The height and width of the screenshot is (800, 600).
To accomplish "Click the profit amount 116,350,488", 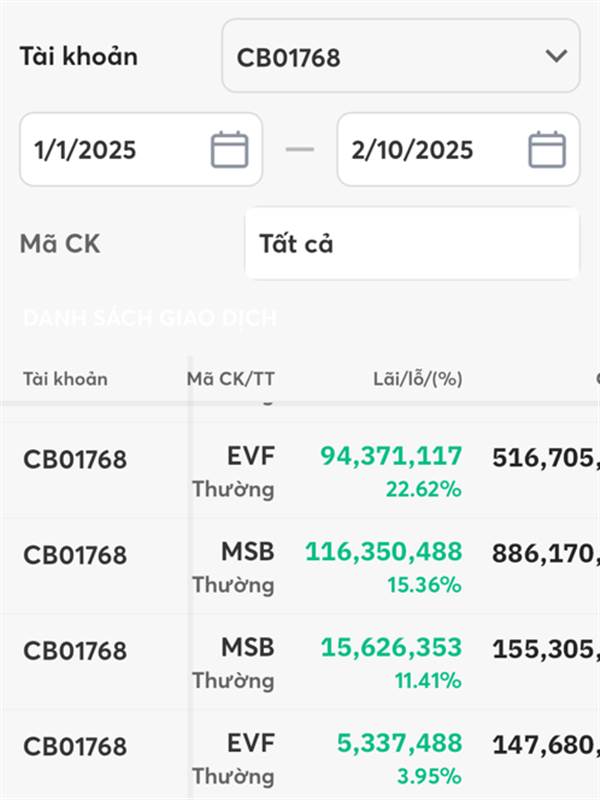I will (384, 552).
